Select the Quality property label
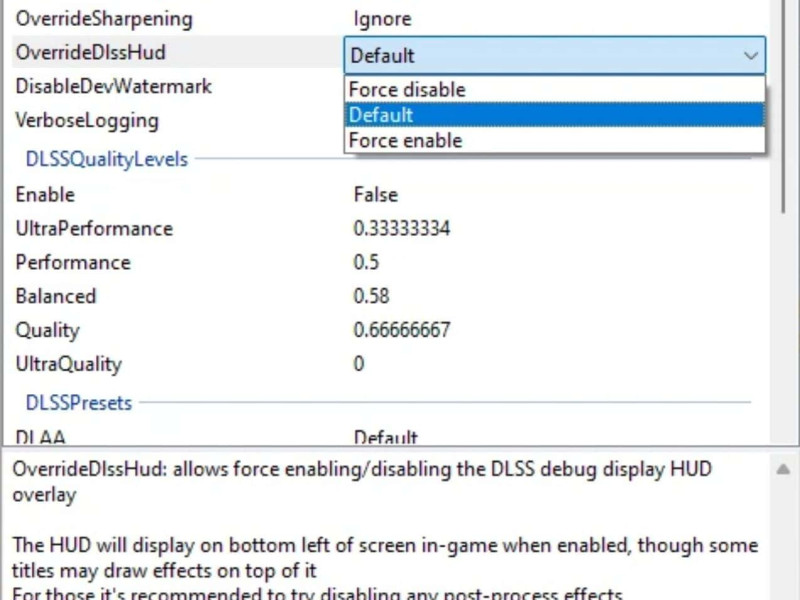This screenshot has height=600, width=800. (47, 331)
